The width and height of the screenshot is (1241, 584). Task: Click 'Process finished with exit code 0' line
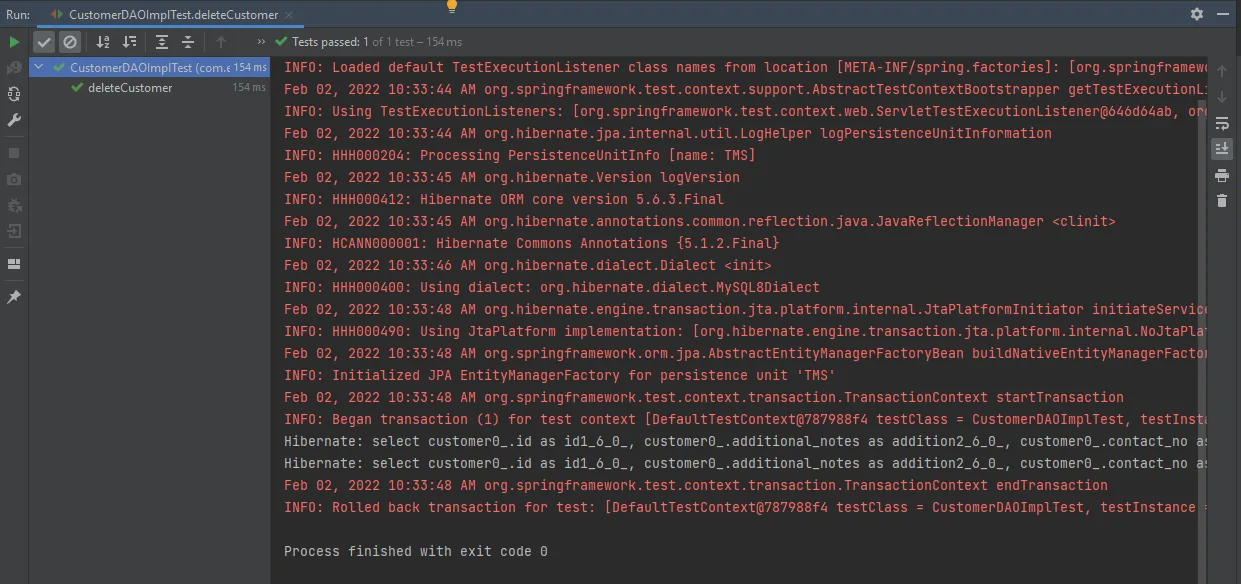[x=416, y=551]
